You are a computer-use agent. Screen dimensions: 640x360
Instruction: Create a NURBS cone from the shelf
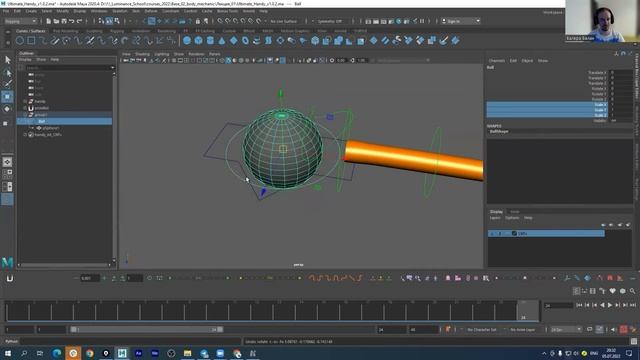tap(222, 40)
